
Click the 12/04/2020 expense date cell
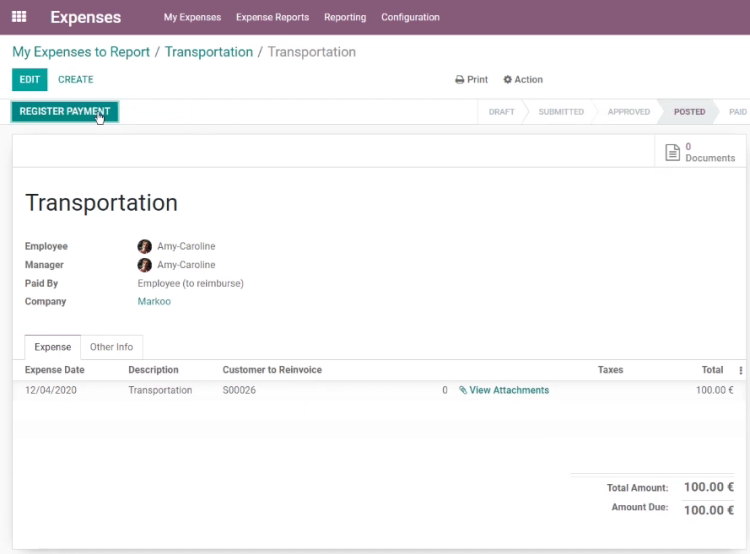(51, 390)
